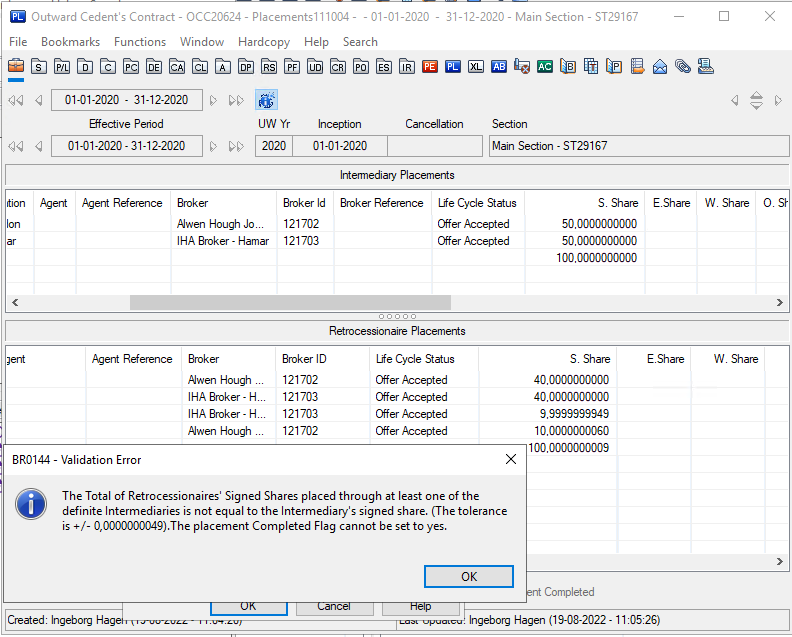Select the DE folder toolbar icon
The image size is (792, 637).
click(153, 66)
